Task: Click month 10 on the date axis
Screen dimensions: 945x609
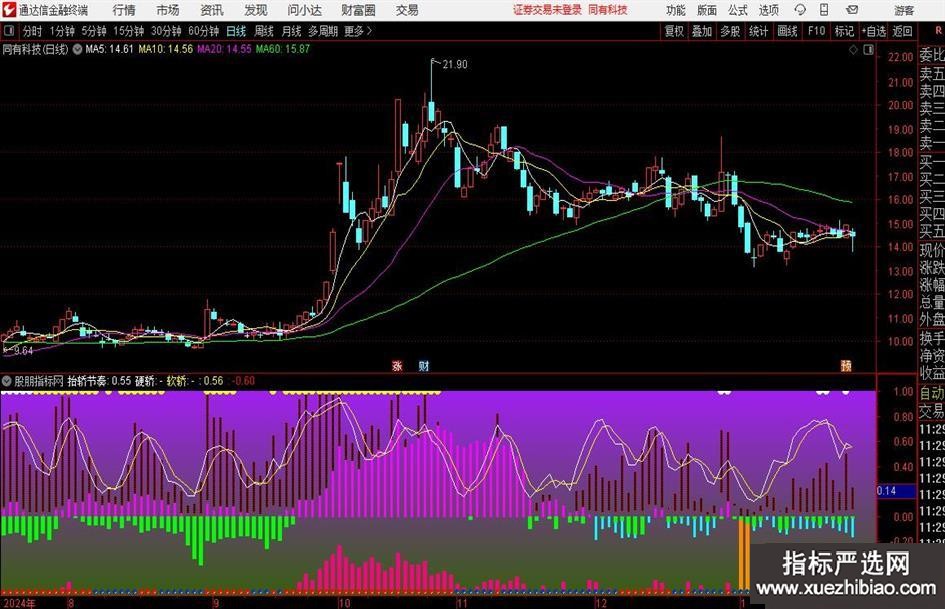Action: click(344, 603)
